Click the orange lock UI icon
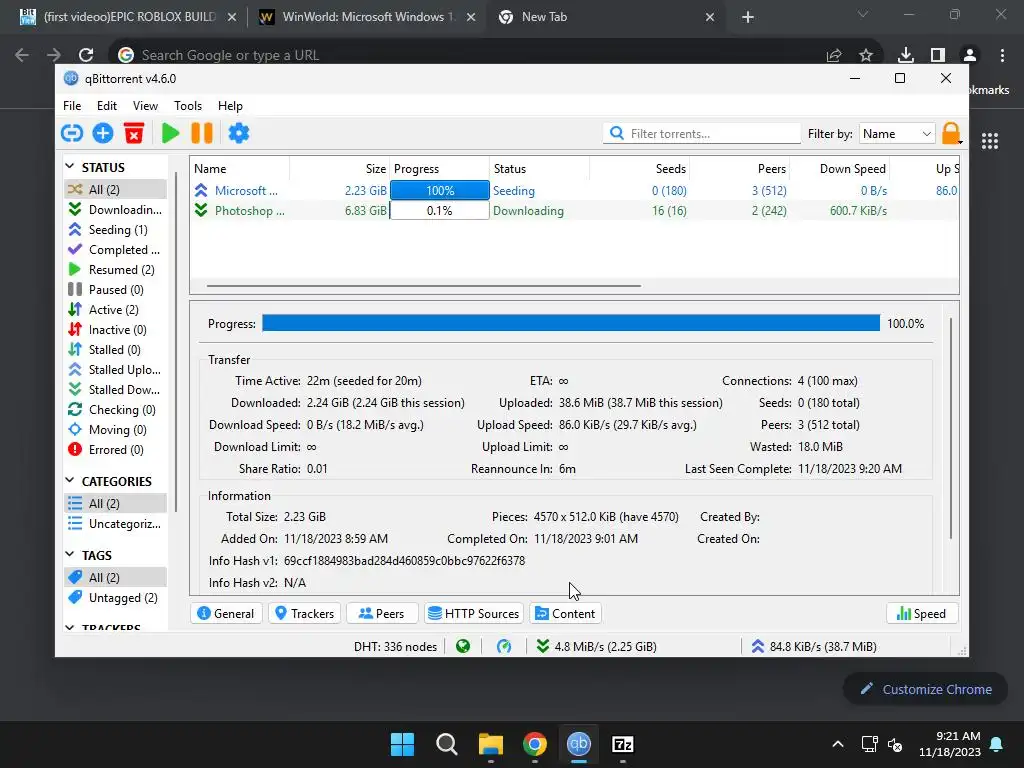Viewport: 1024px width, 768px height. pos(952,133)
